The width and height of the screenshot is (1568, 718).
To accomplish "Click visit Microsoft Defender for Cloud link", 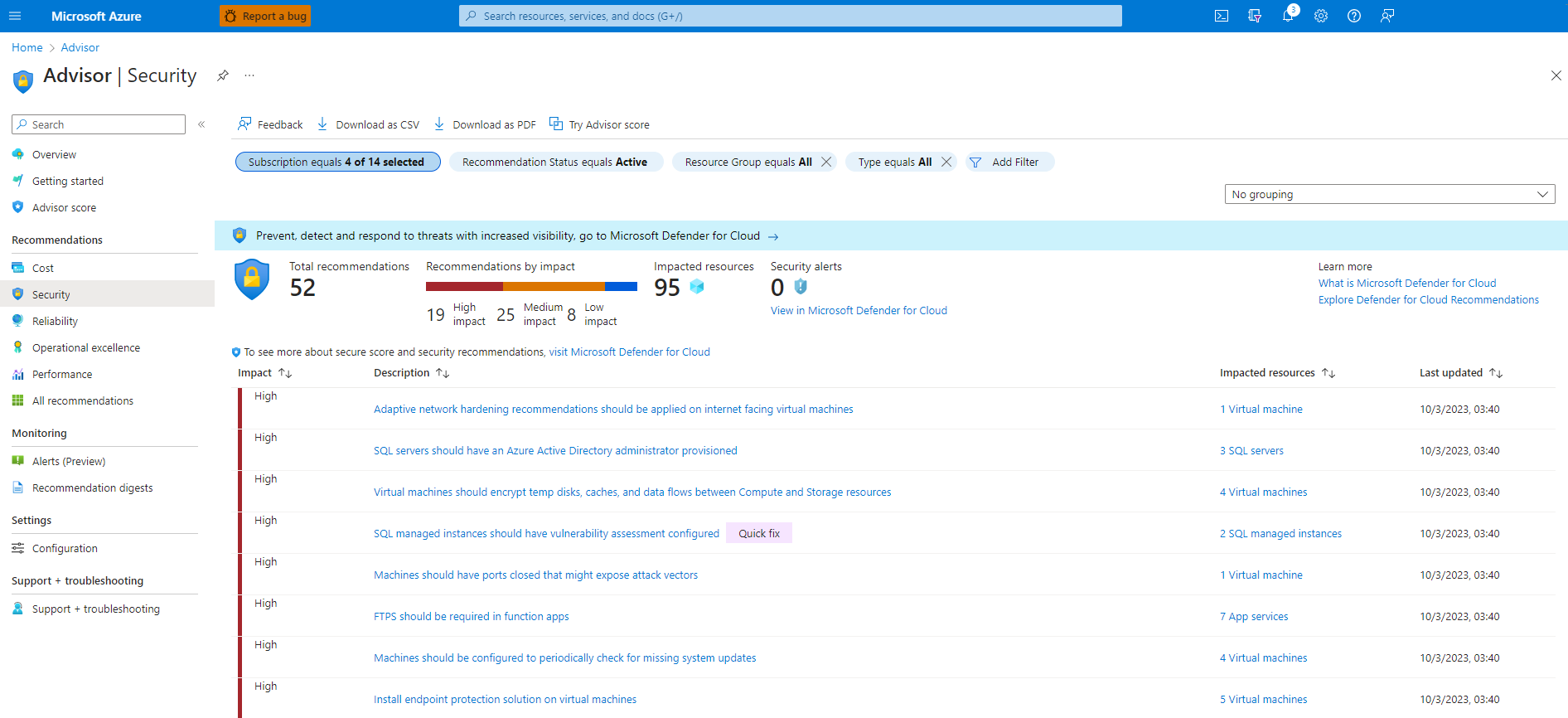I will pyautogui.click(x=629, y=352).
